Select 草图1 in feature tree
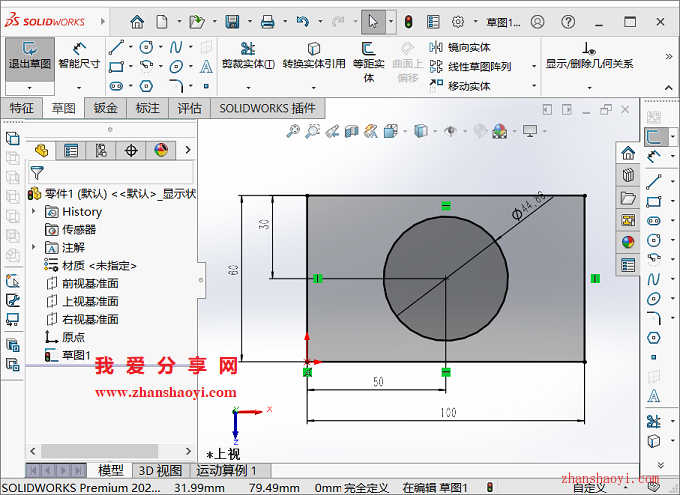The height and width of the screenshot is (495, 680). tap(68, 355)
